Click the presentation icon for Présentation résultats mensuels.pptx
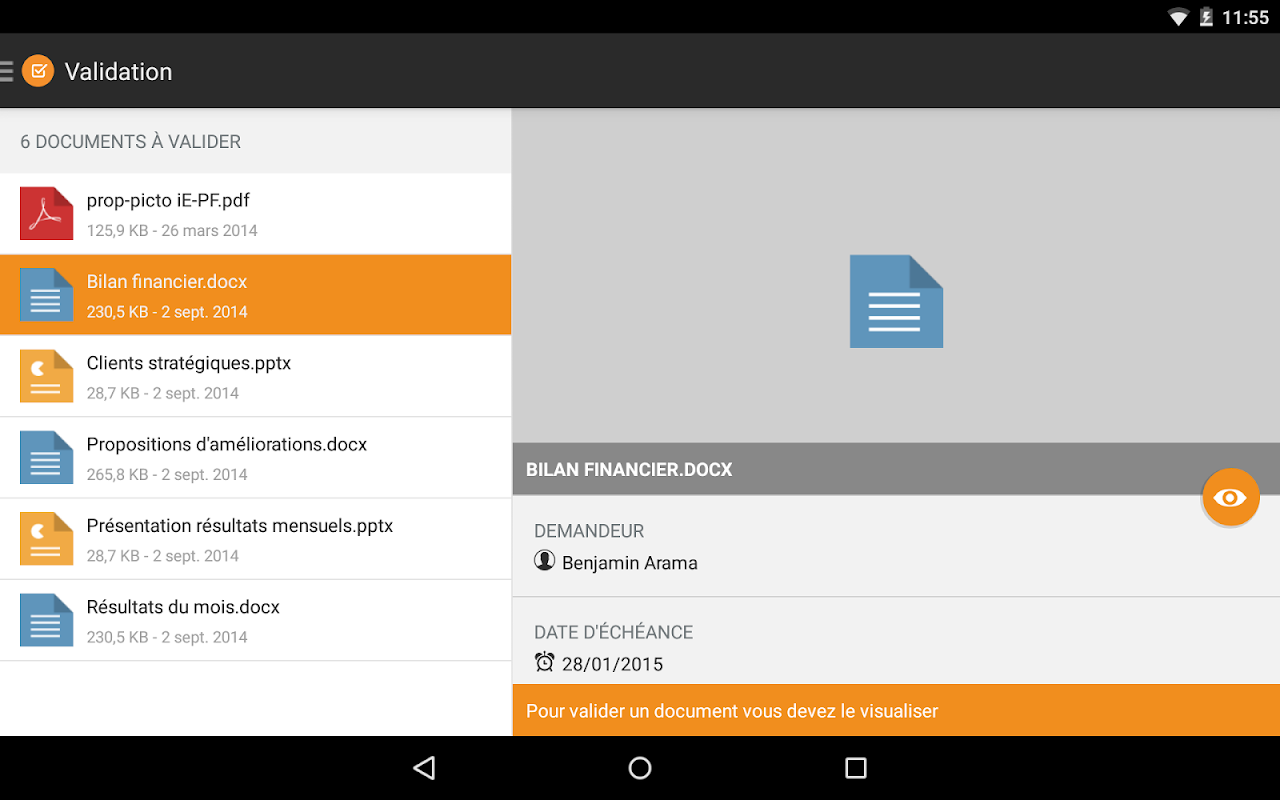This screenshot has width=1280, height=800. click(x=46, y=539)
